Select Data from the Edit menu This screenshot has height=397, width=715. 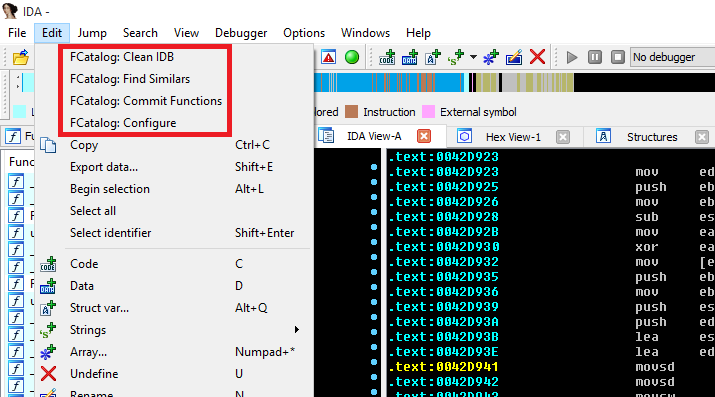[174, 286]
